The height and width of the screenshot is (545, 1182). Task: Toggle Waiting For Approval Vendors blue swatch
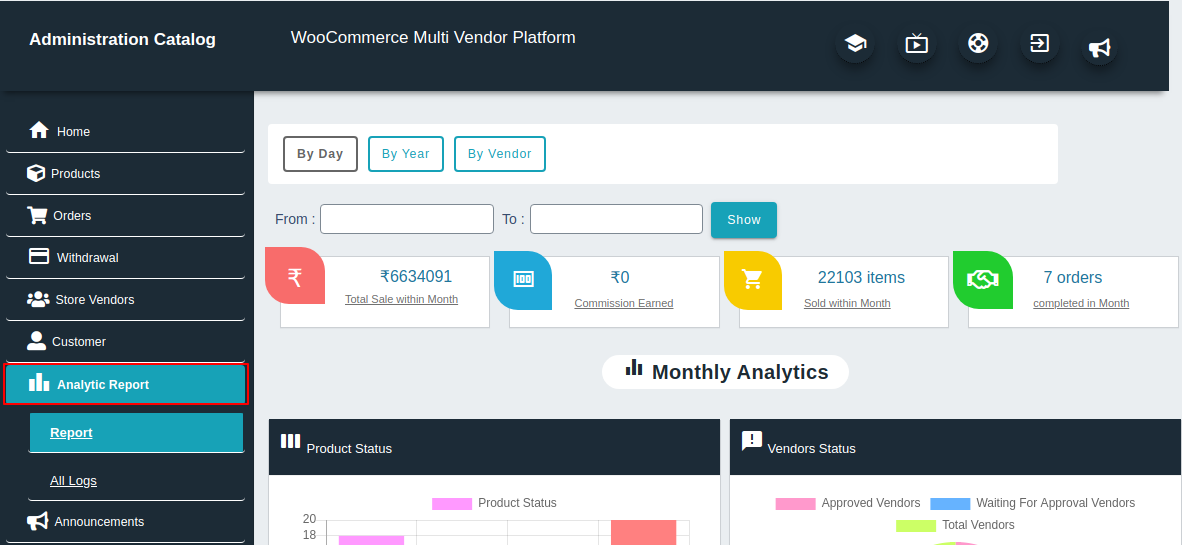click(x=950, y=504)
